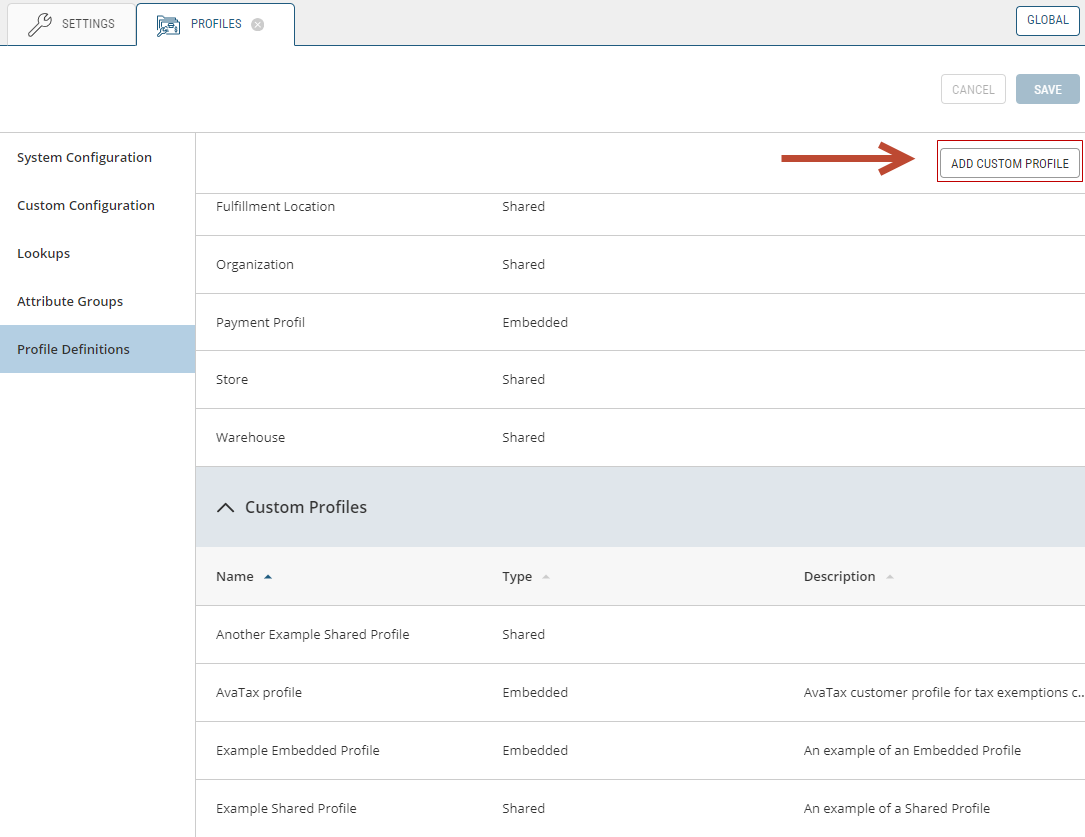Open System Configuration in sidebar
This screenshot has height=837, width=1085.
tap(84, 158)
